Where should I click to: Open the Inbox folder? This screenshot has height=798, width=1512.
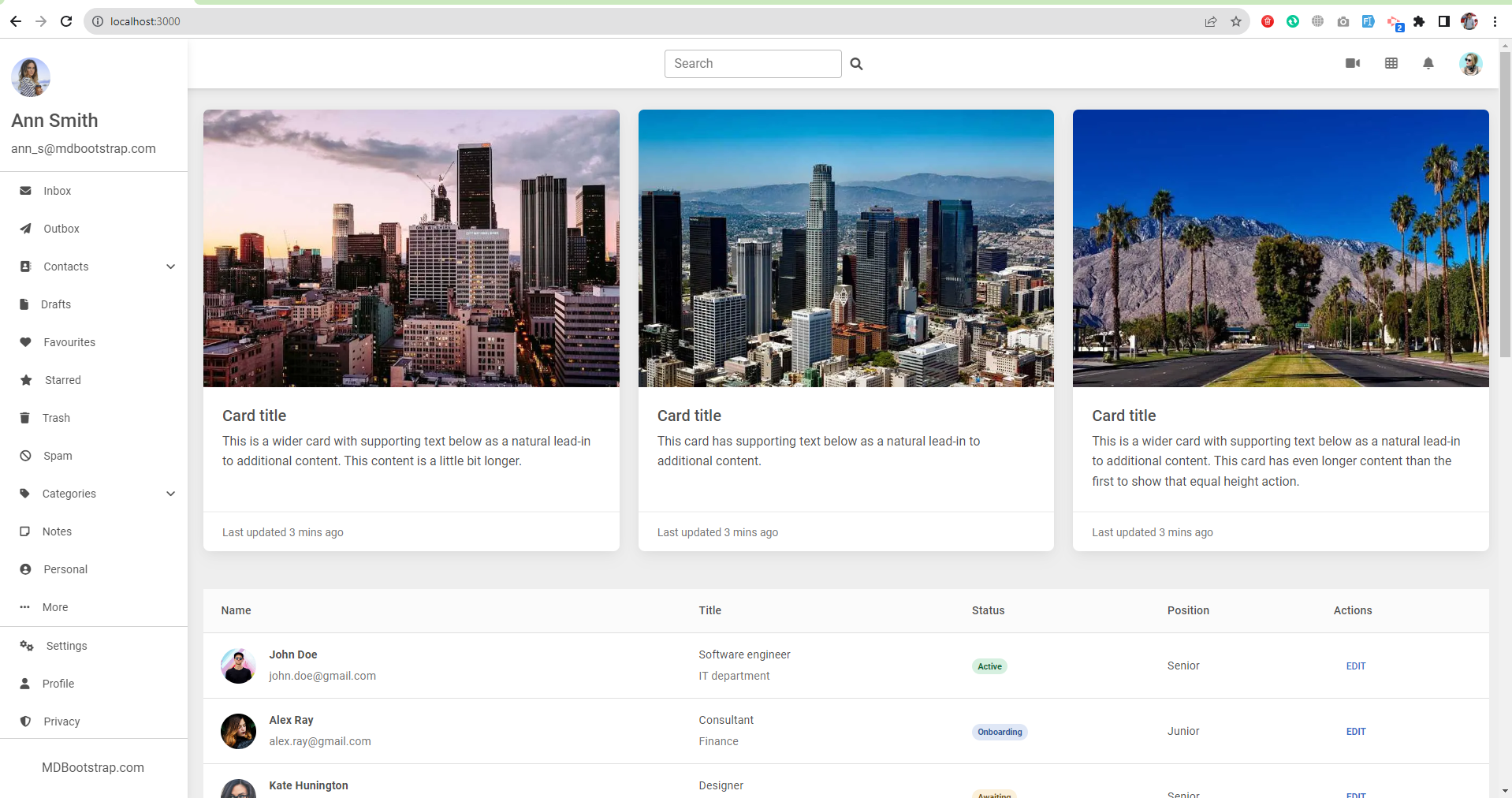57,190
